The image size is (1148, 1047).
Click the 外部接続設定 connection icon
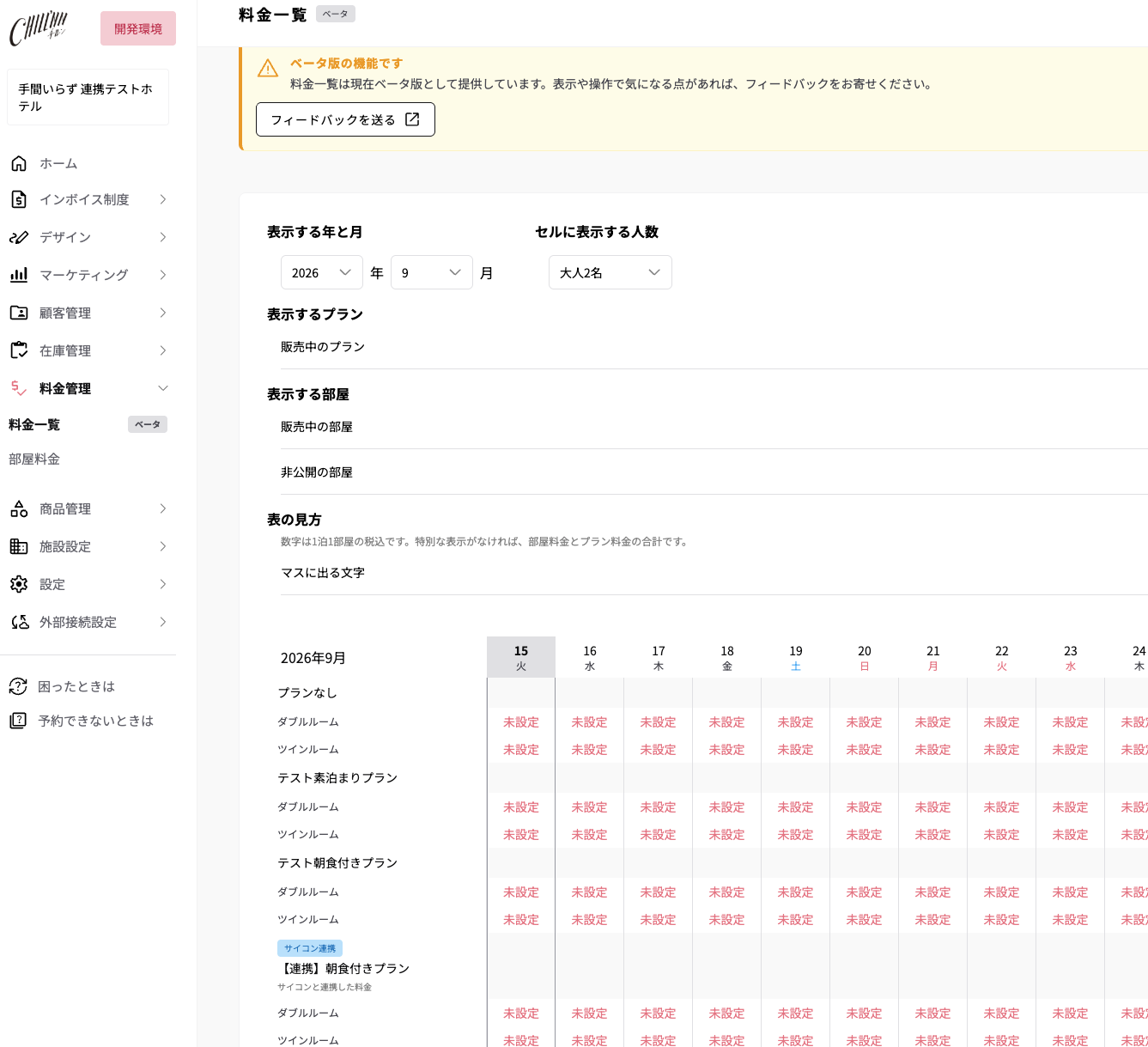click(x=19, y=622)
